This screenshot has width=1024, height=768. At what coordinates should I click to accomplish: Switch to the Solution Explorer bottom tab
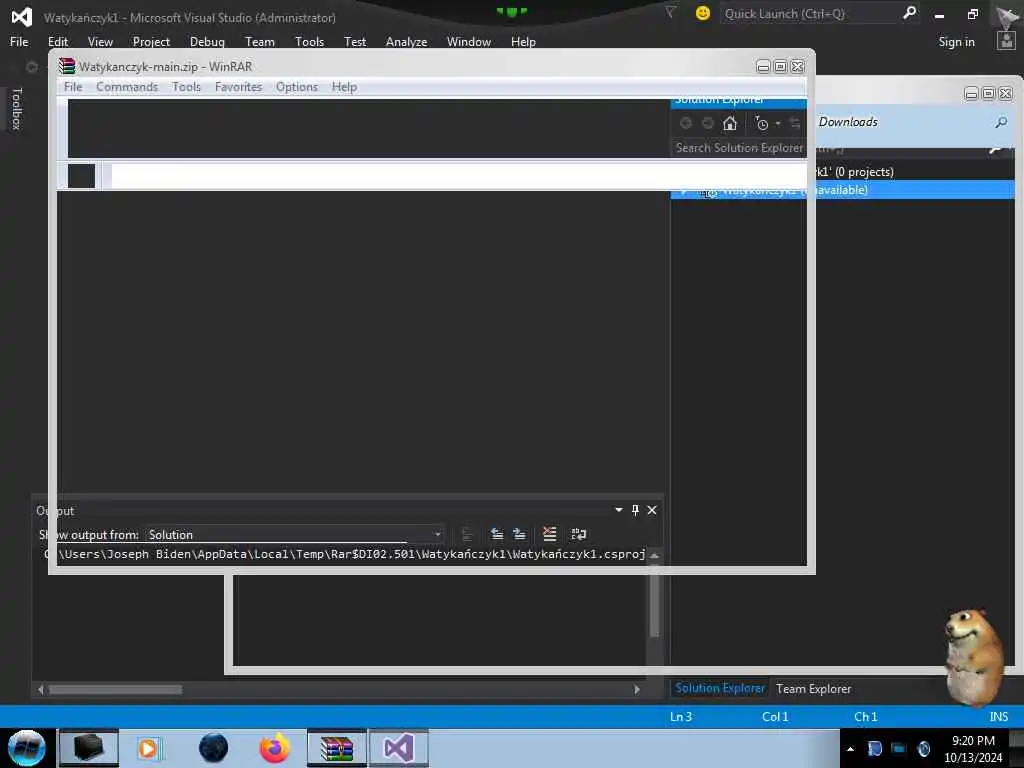pos(720,688)
